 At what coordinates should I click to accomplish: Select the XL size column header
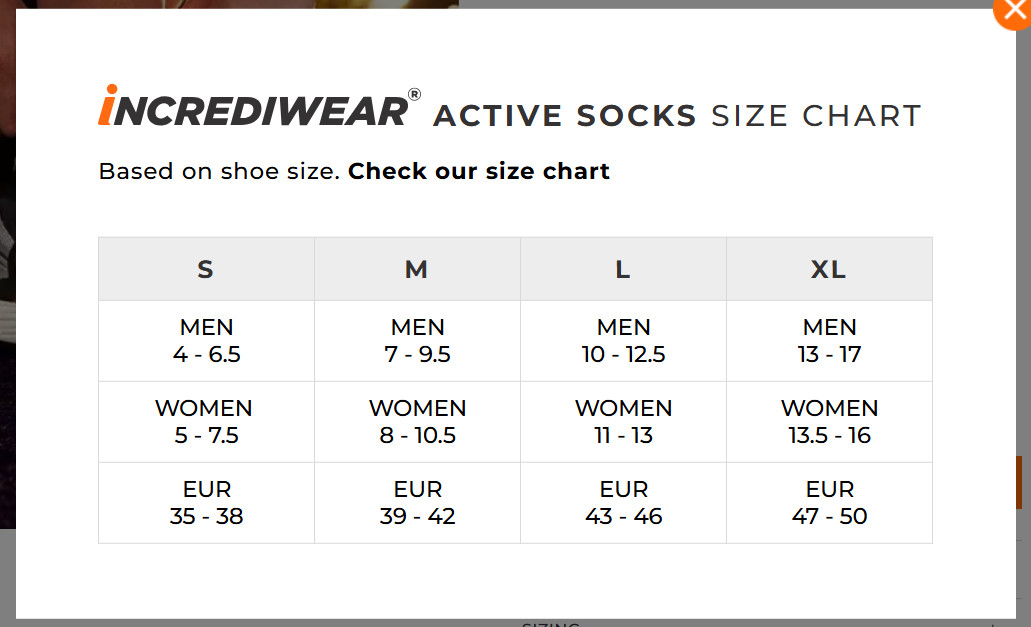coord(829,269)
